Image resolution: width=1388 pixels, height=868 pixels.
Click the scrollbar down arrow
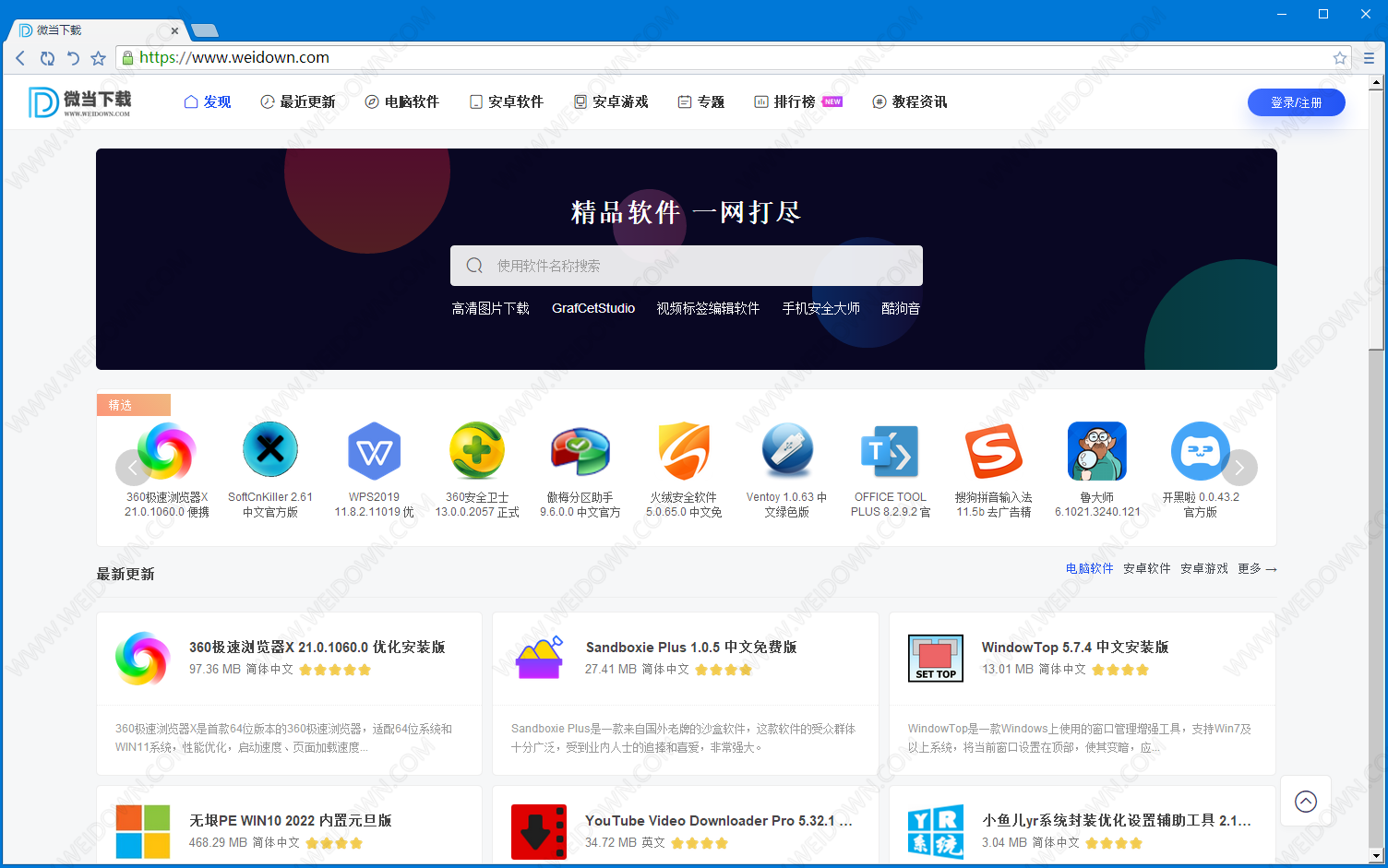pyautogui.click(x=1376, y=855)
